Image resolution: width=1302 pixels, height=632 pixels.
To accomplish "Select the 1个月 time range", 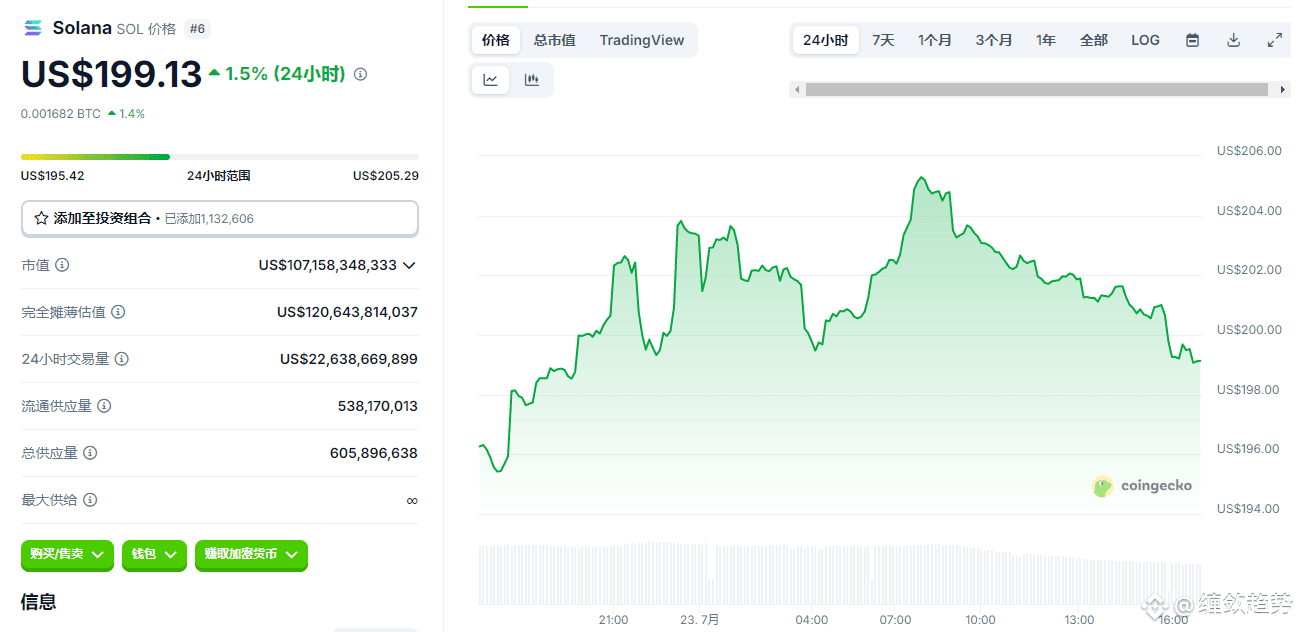I will click(935, 40).
